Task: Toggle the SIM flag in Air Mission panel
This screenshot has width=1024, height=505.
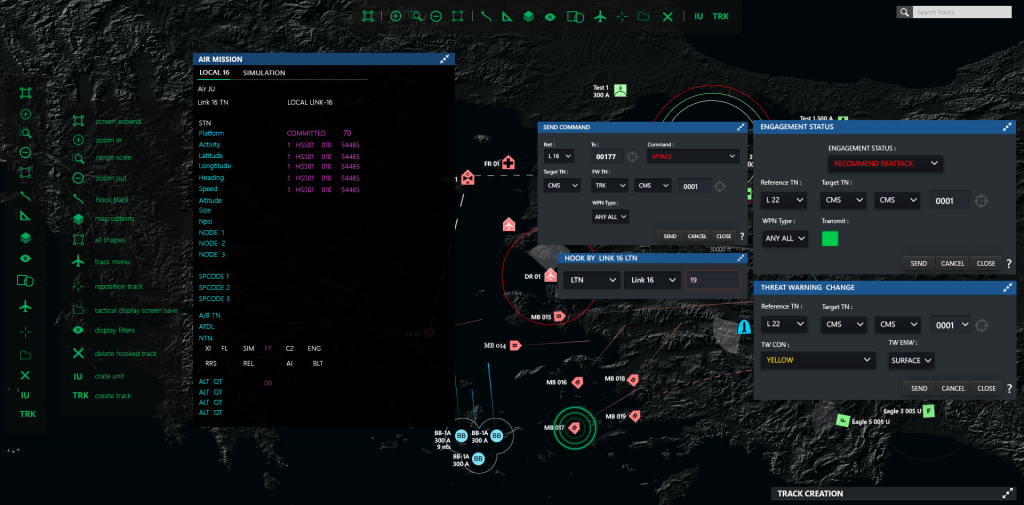Action: pos(248,348)
